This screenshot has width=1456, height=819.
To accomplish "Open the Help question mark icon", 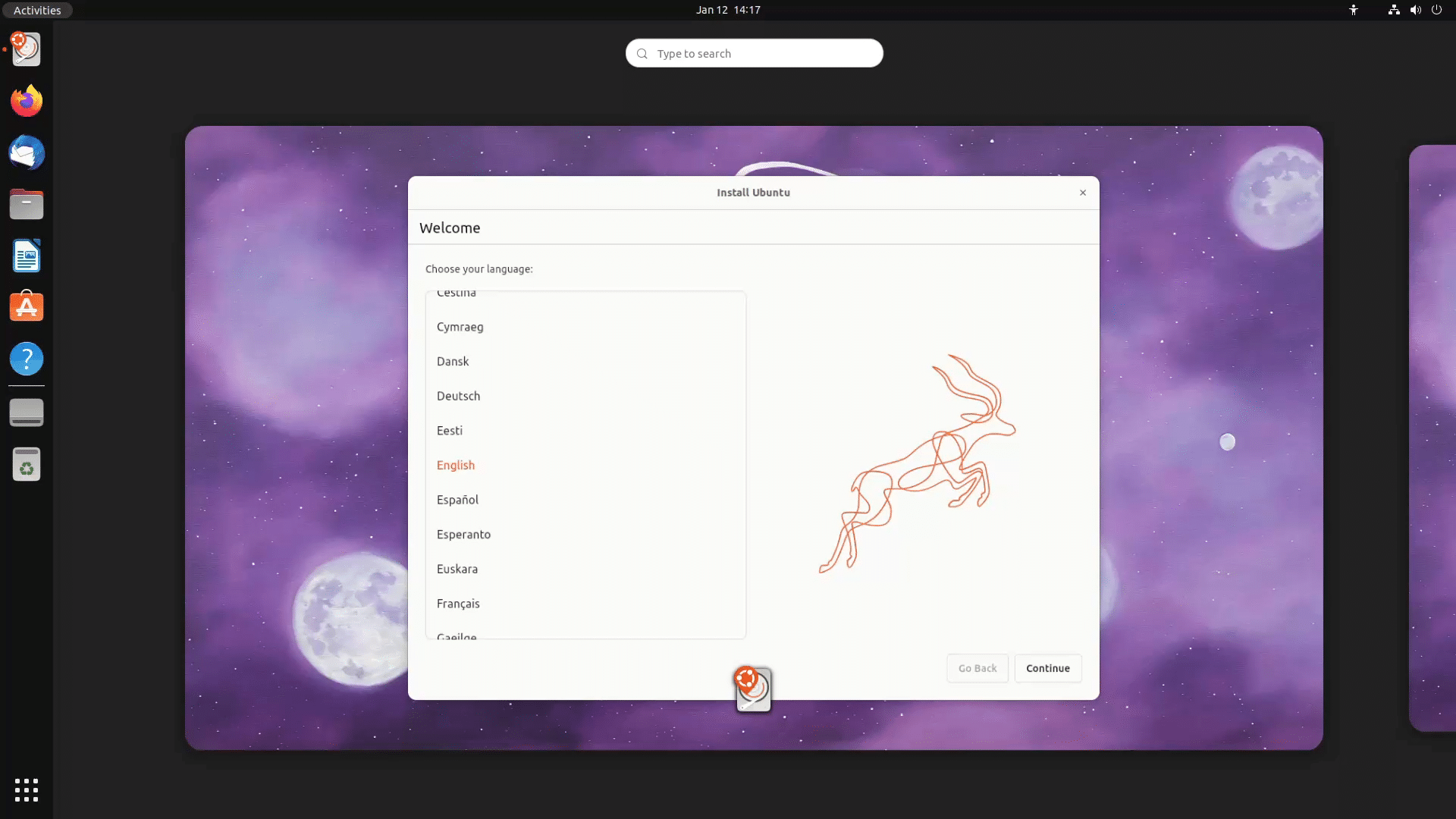I will click(27, 359).
